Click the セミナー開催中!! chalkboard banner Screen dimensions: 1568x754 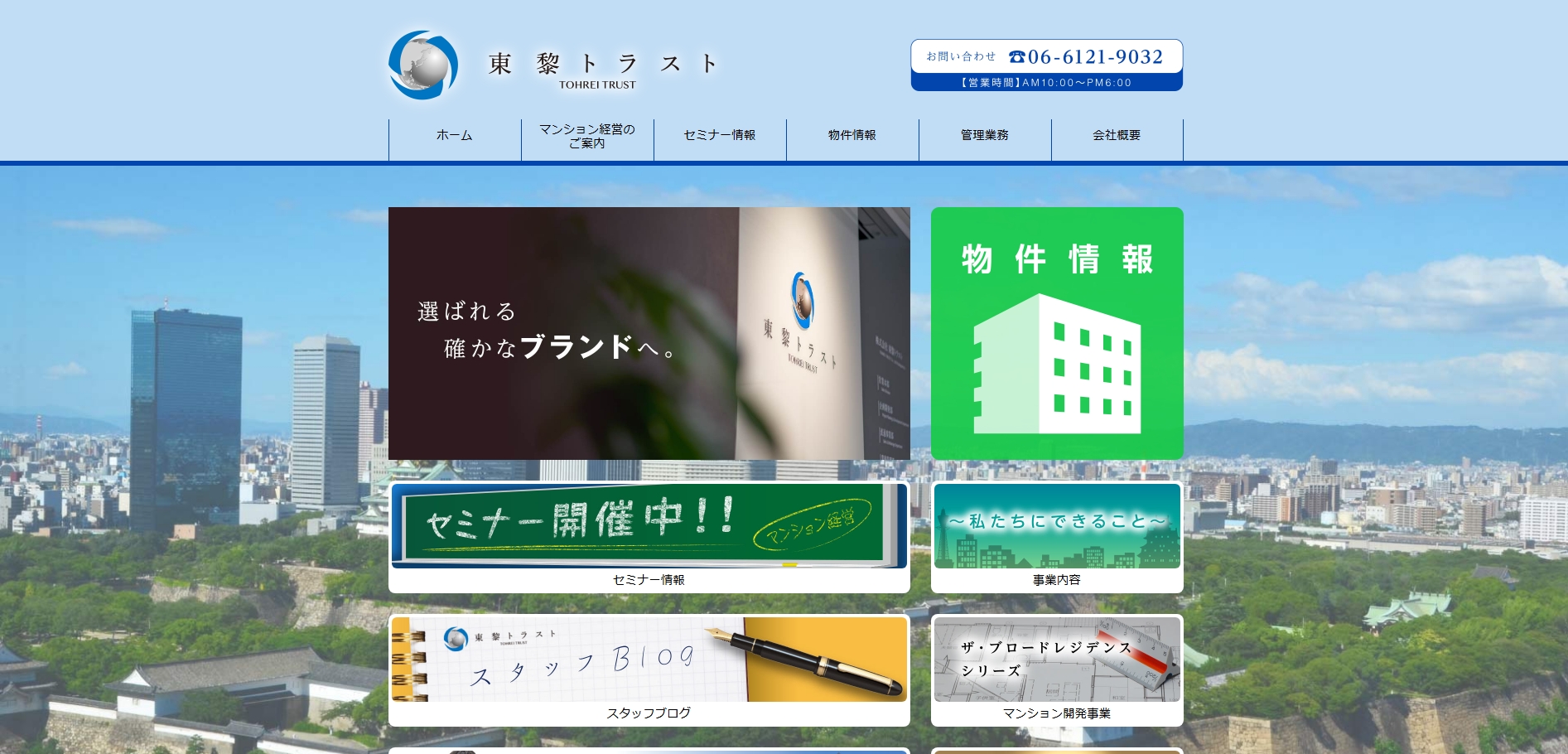[649, 525]
